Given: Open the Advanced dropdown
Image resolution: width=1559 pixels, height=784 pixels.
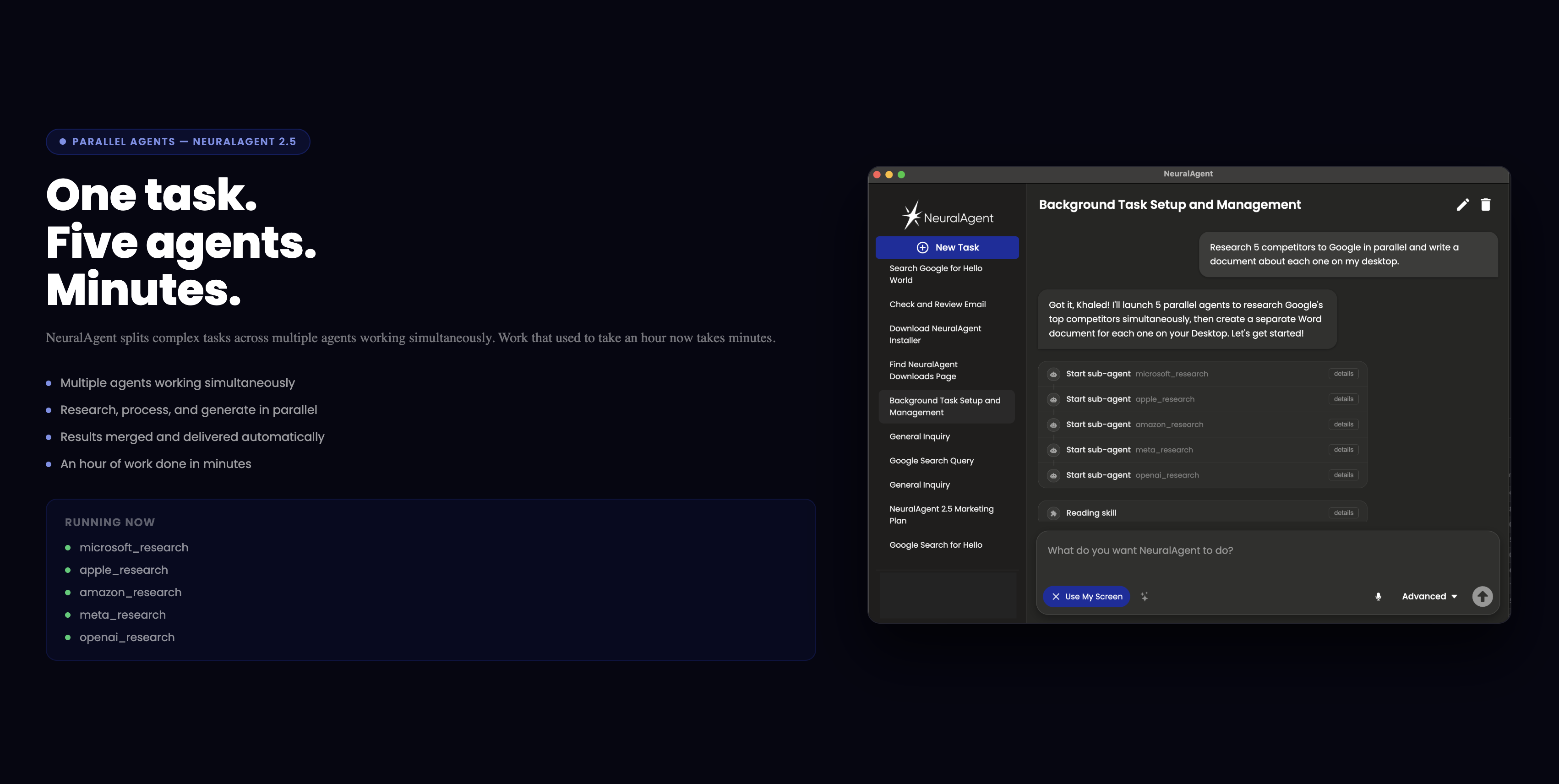Looking at the screenshot, I should click(1429, 596).
